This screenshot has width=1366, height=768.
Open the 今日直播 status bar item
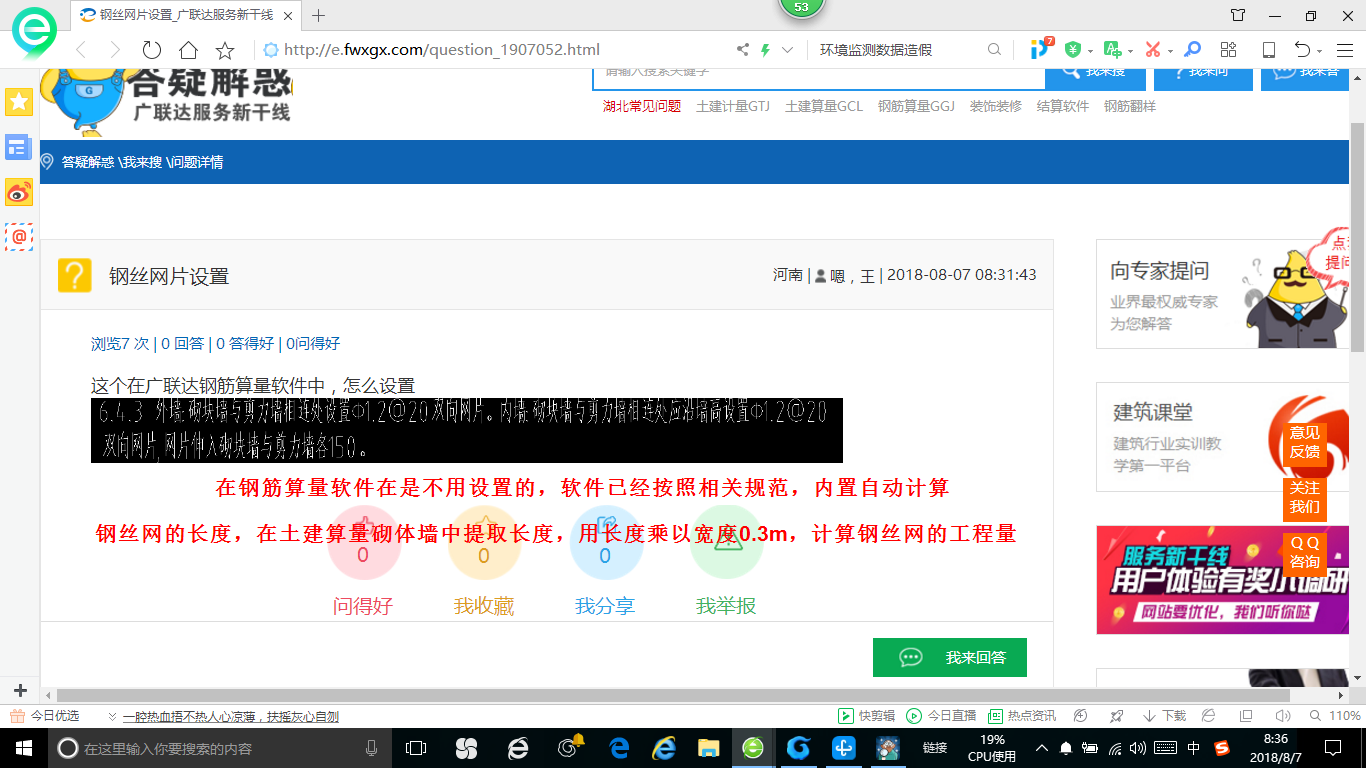point(941,716)
